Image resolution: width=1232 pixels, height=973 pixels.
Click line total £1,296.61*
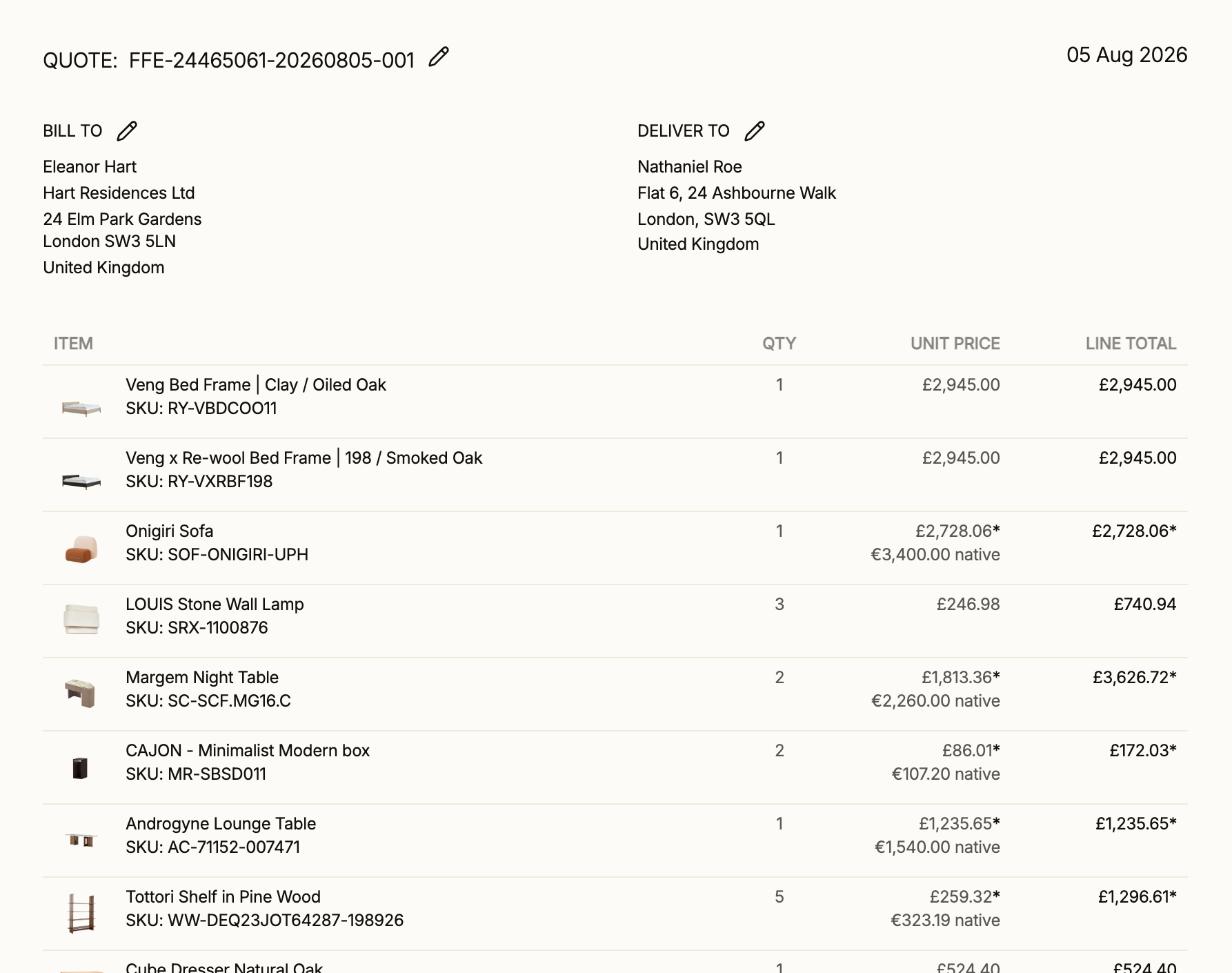click(1137, 897)
